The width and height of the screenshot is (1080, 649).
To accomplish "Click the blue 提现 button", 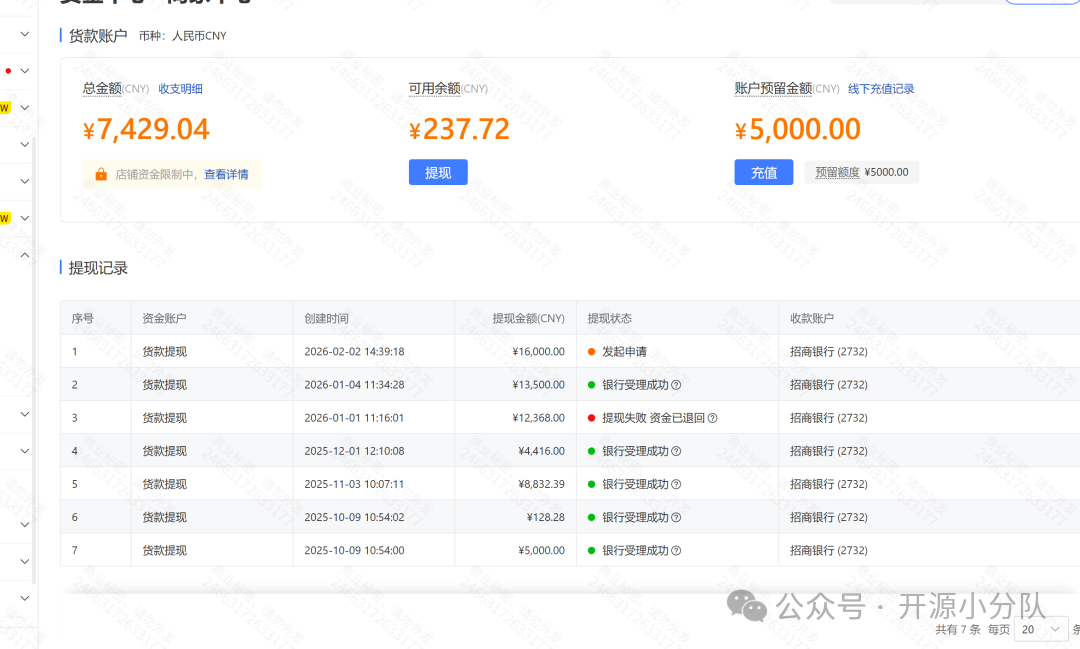I will coord(438,172).
